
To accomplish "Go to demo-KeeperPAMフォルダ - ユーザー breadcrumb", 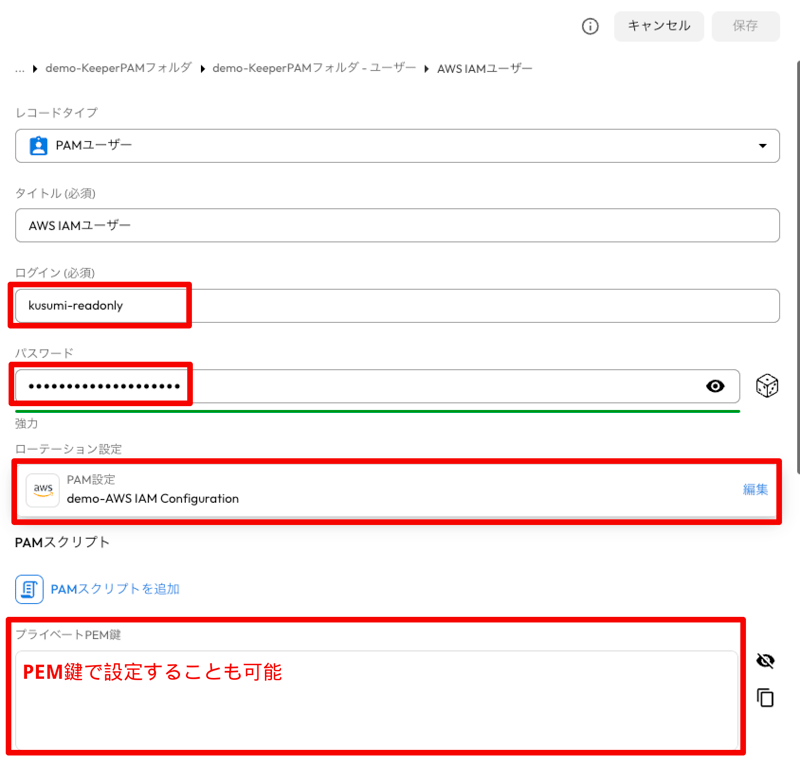I will 314,68.
